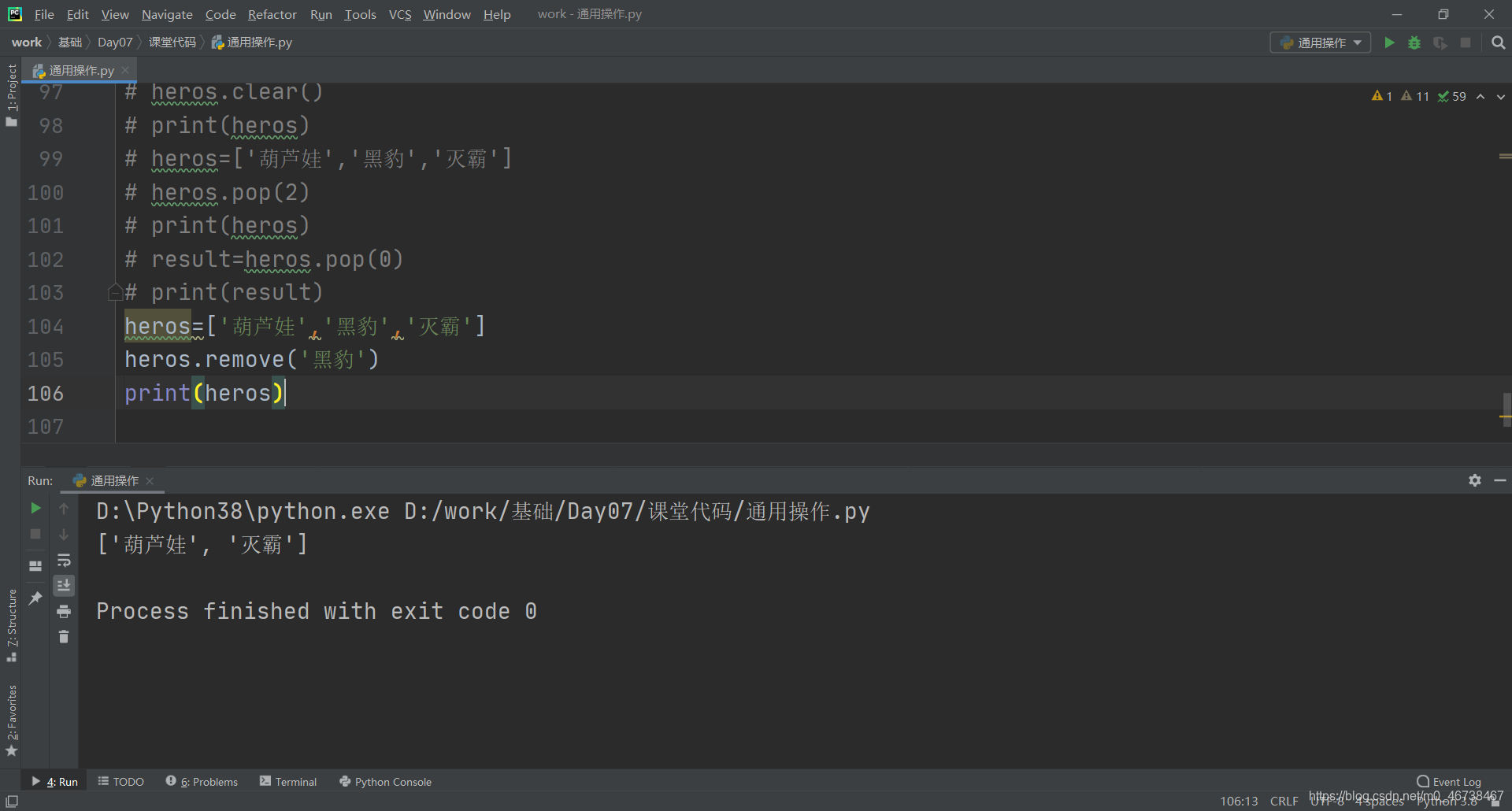Open the Edit menu
This screenshot has width=1512, height=811.
tap(77, 14)
